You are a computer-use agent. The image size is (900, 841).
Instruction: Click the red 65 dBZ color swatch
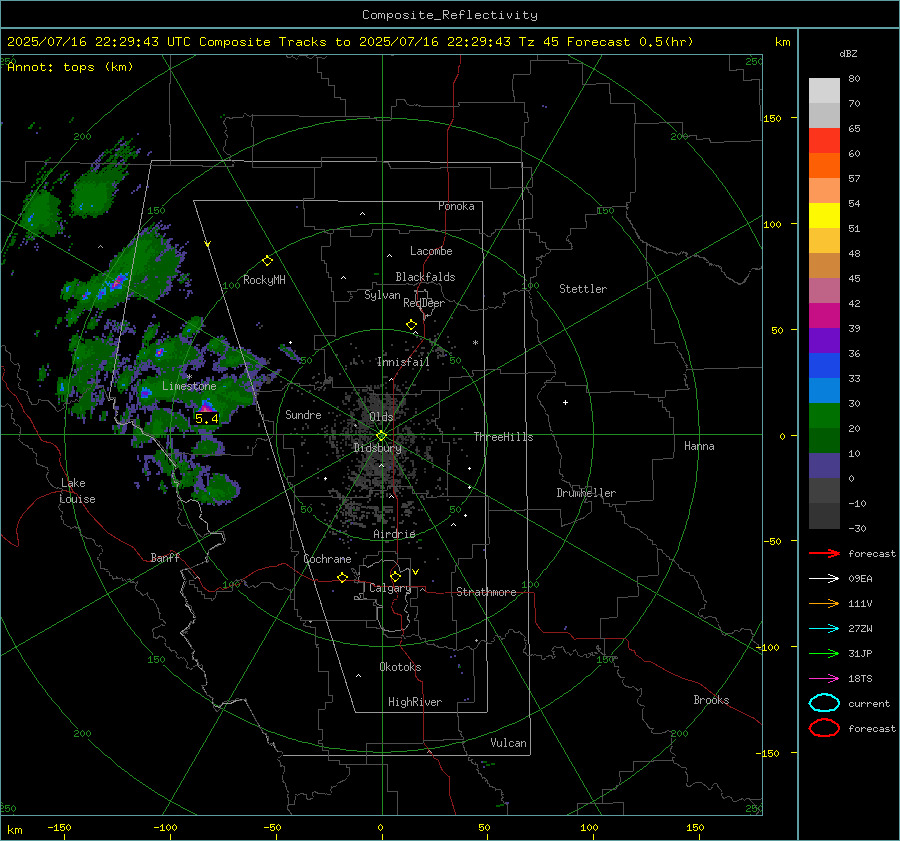click(x=824, y=140)
